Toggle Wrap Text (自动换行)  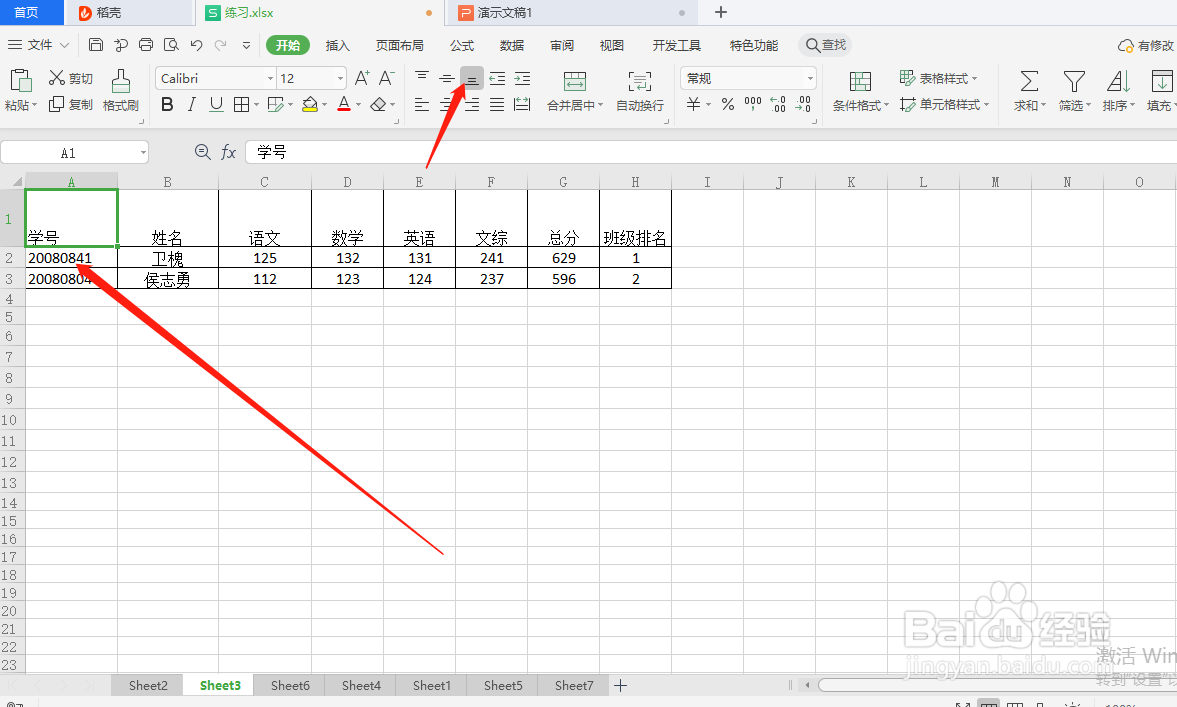[x=640, y=91]
